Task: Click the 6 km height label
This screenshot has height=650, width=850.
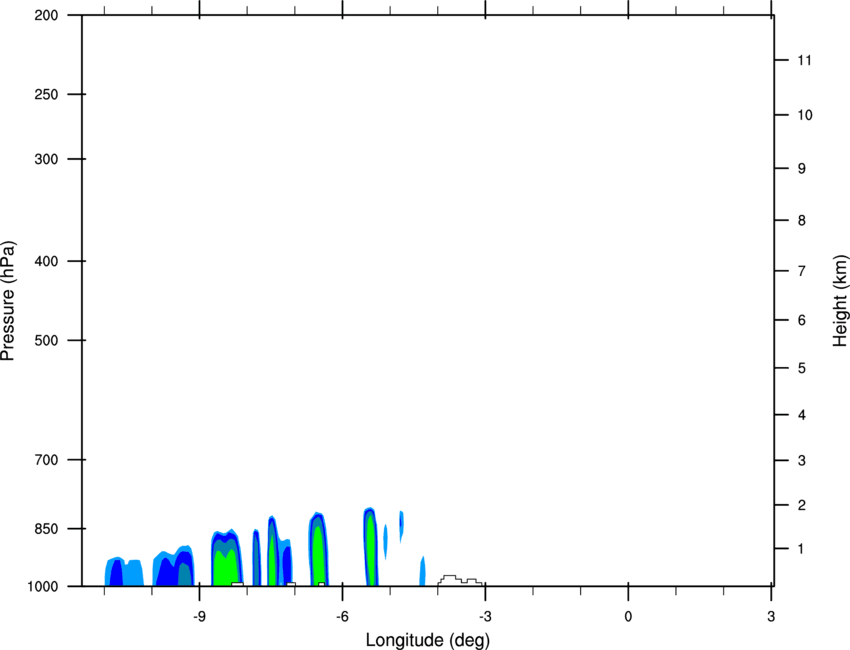Action: [x=802, y=320]
